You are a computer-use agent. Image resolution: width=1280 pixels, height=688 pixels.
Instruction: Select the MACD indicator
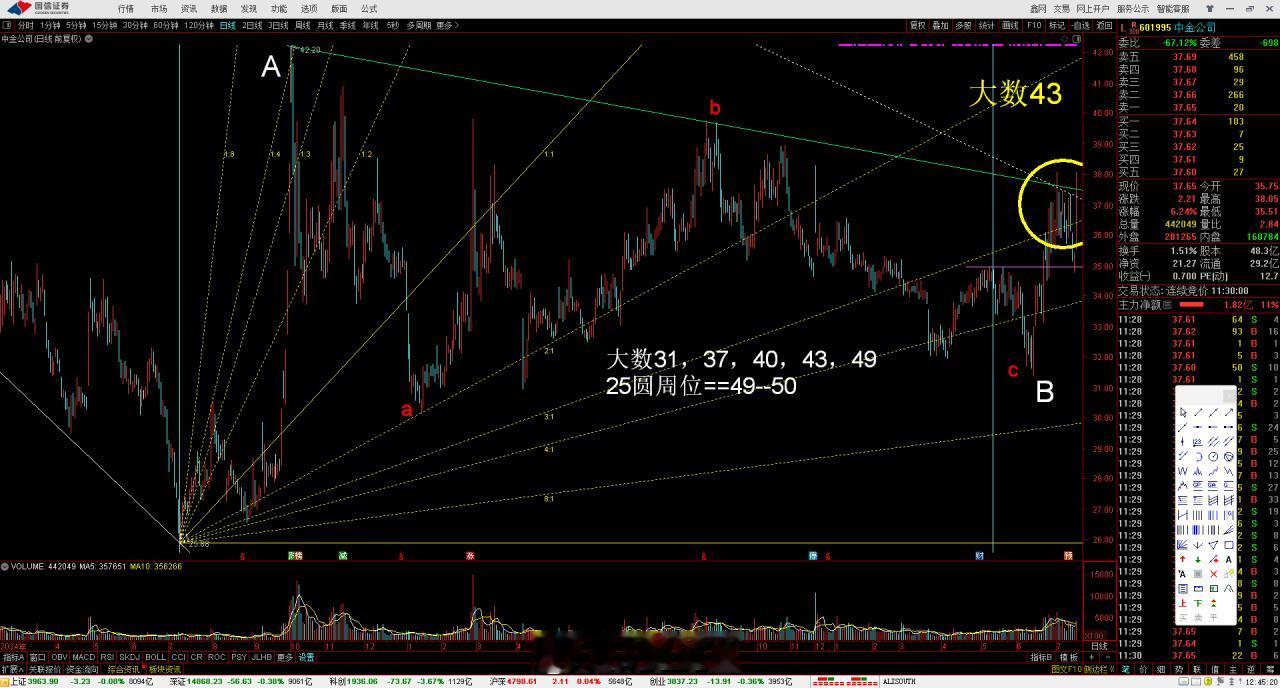point(82,657)
